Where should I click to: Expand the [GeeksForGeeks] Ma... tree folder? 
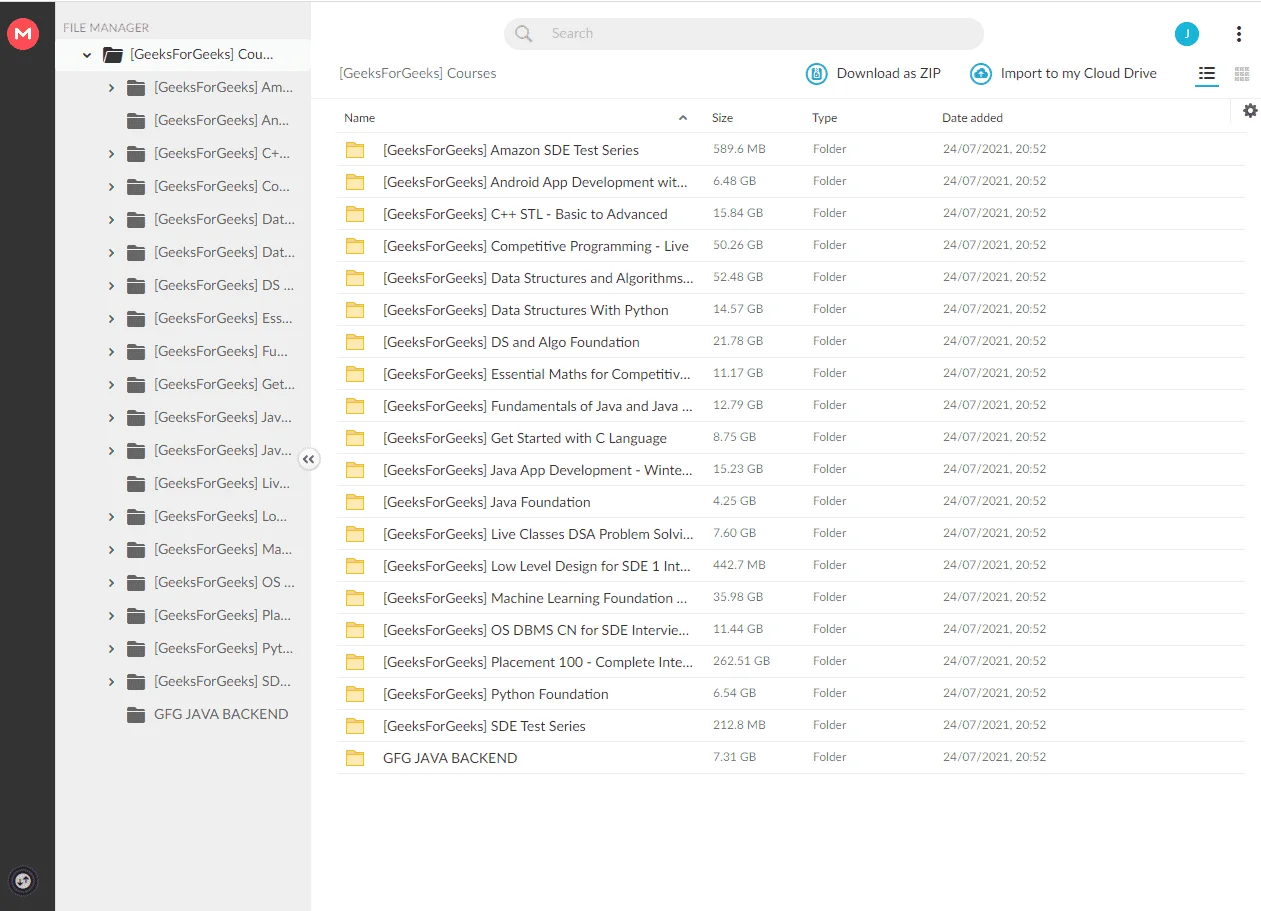111,550
